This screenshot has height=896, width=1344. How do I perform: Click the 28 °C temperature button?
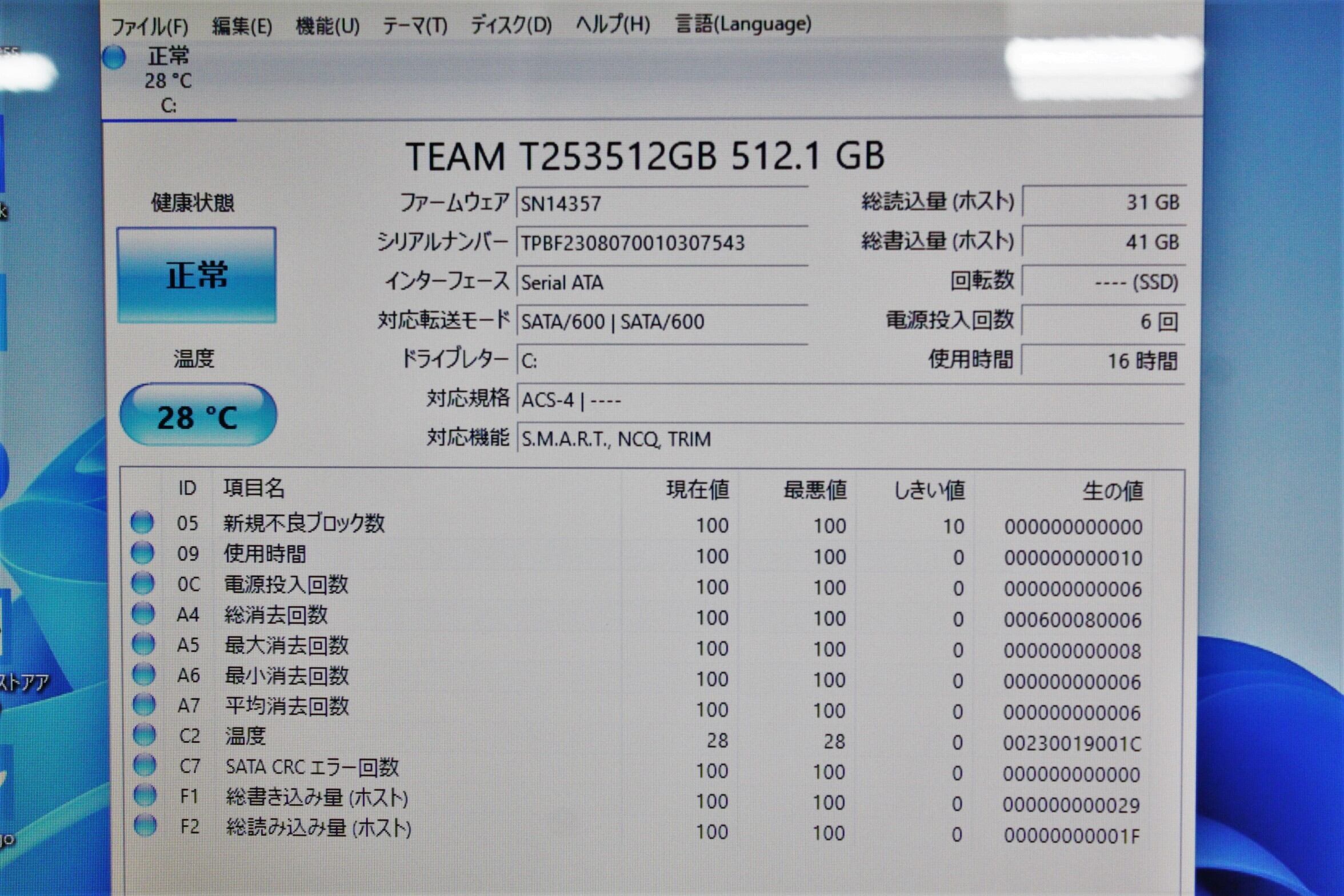[198, 415]
